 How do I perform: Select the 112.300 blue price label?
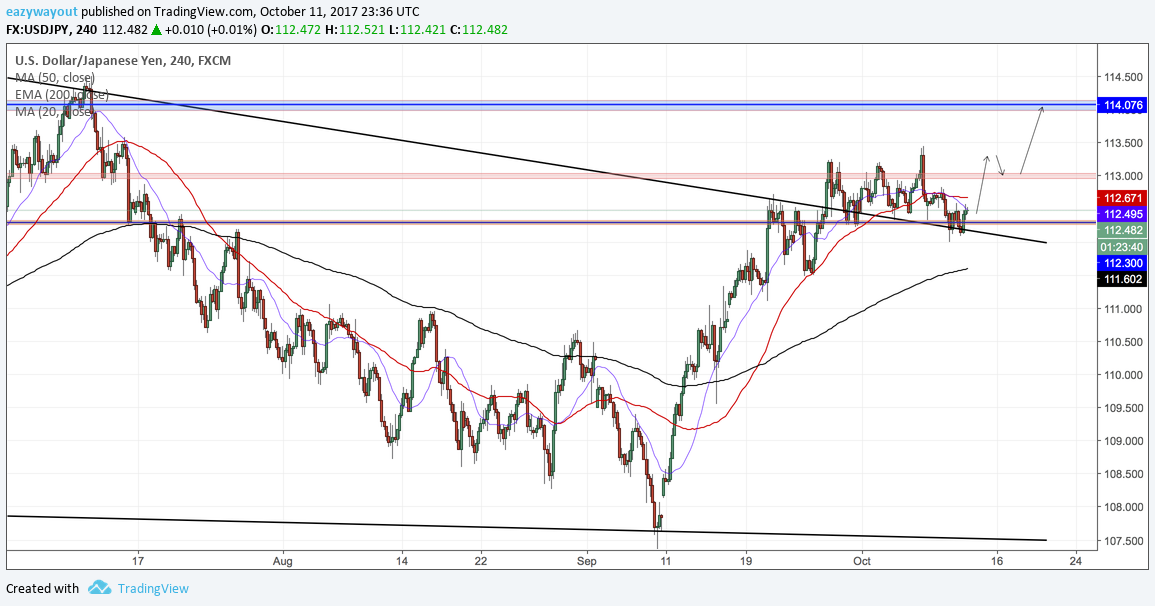point(1123,263)
